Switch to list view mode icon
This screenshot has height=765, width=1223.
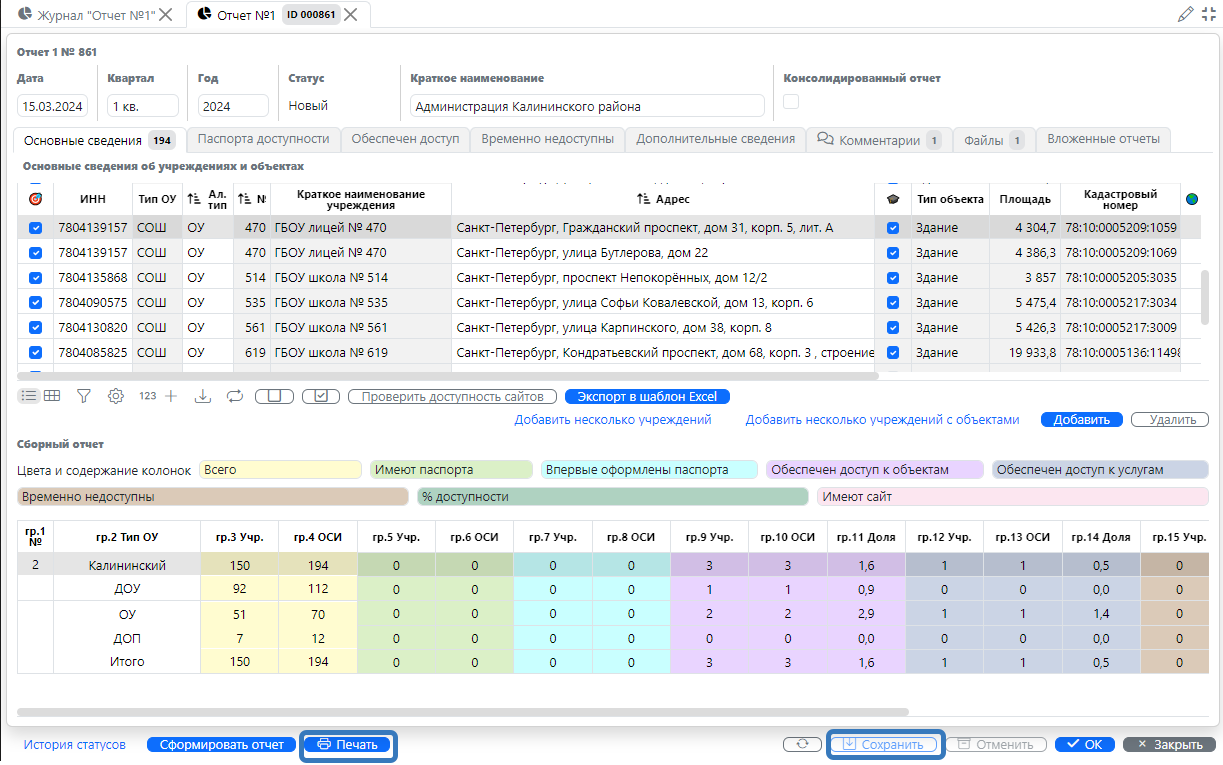(x=29, y=396)
